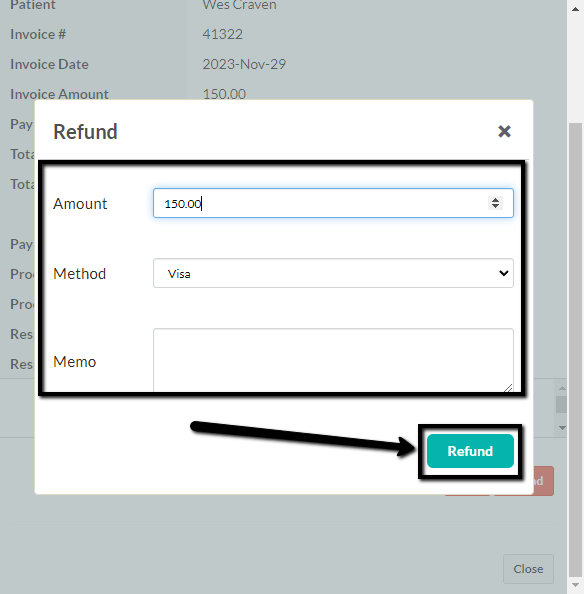Close the Refund dialog using the X icon
The height and width of the screenshot is (594, 584).
point(504,131)
